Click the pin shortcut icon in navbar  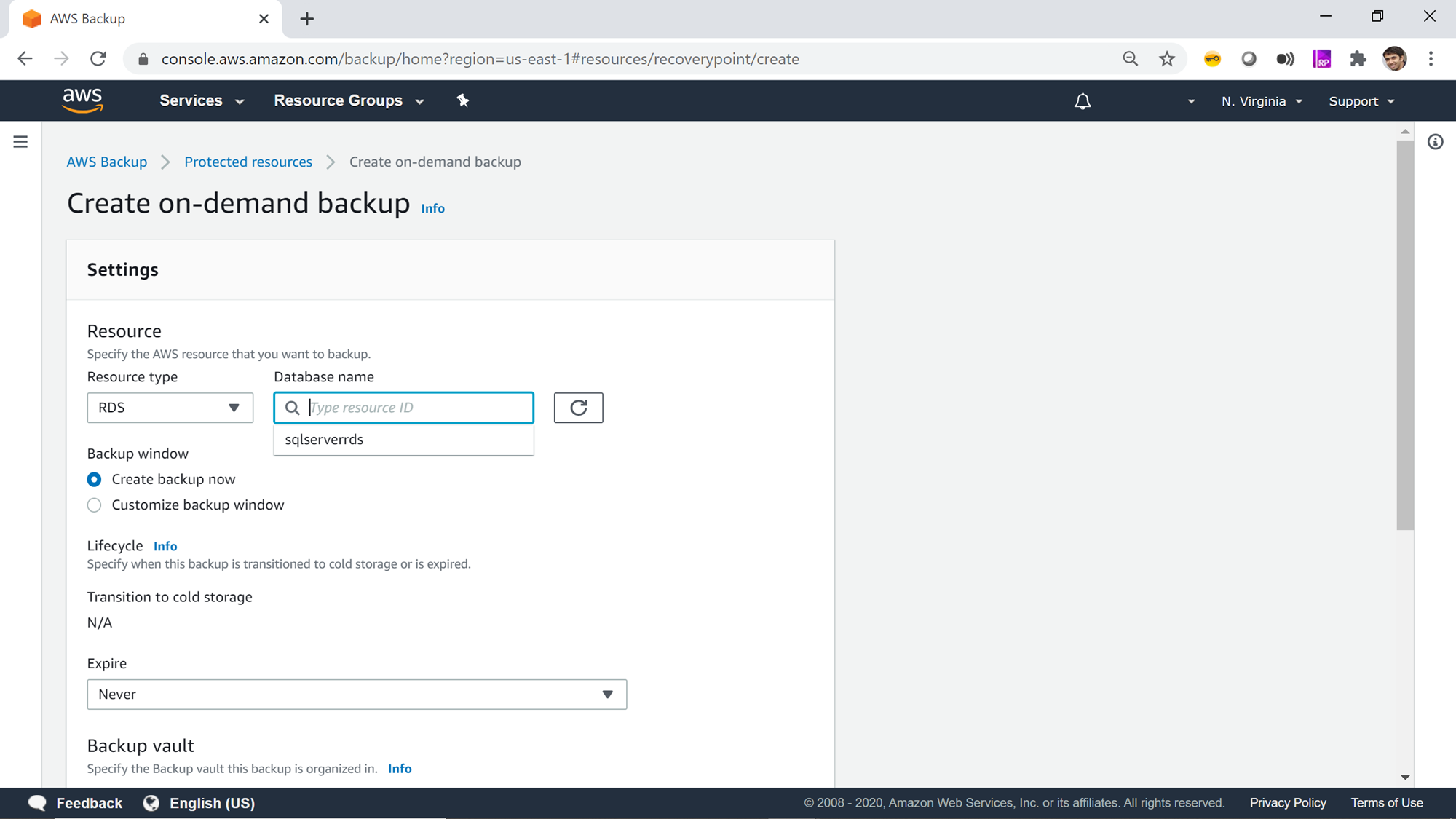pyautogui.click(x=463, y=100)
